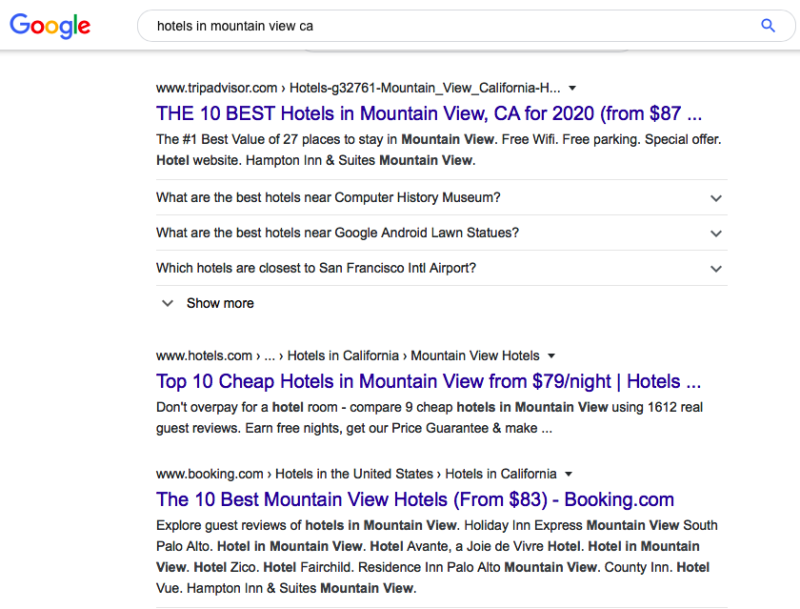Click the Google logo

click(50, 26)
